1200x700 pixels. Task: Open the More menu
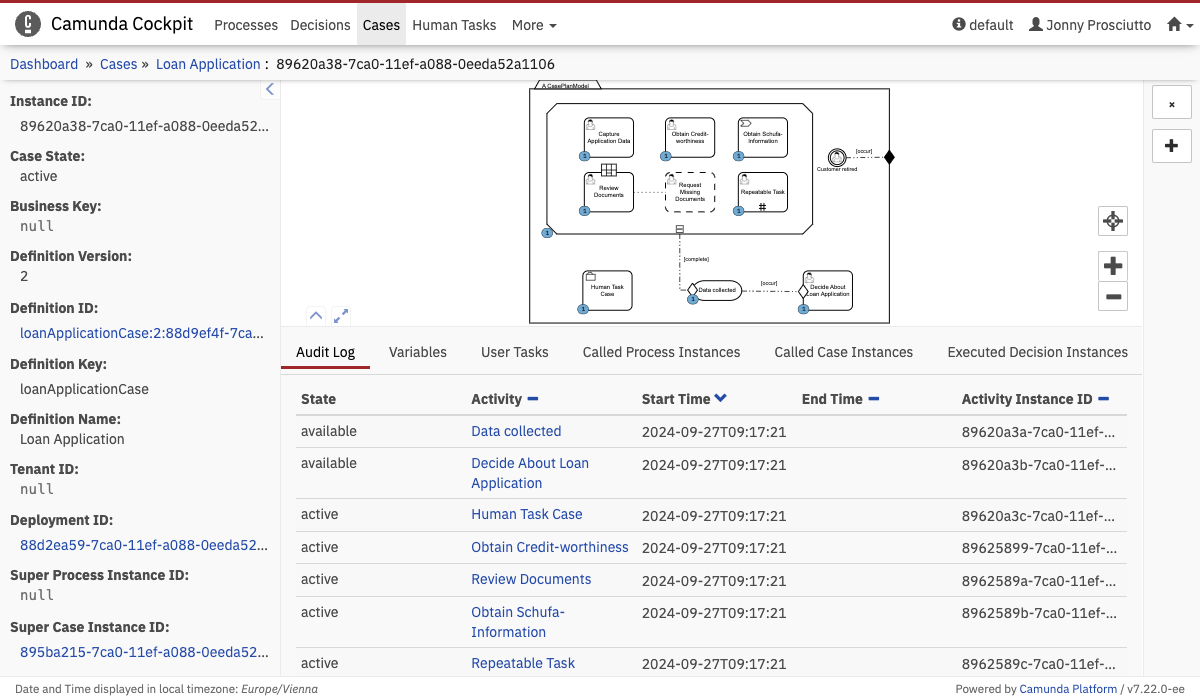pyautogui.click(x=534, y=25)
